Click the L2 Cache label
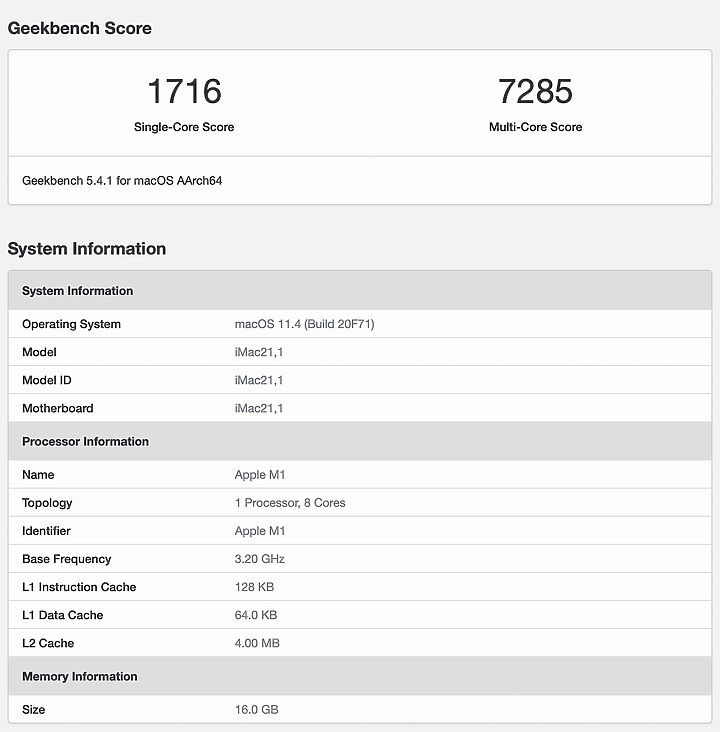720x732 pixels. pyautogui.click(x=48, y=643)
